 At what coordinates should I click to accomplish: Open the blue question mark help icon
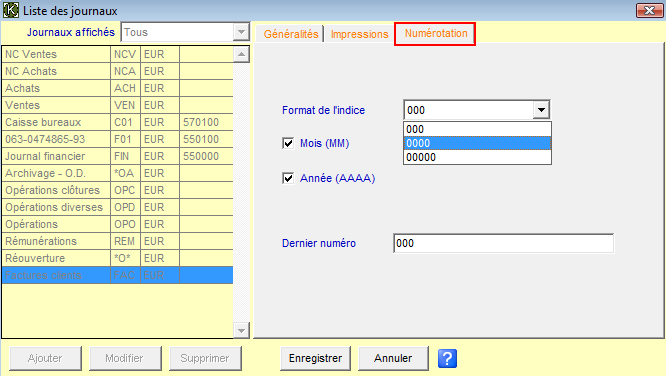(447, 358)
